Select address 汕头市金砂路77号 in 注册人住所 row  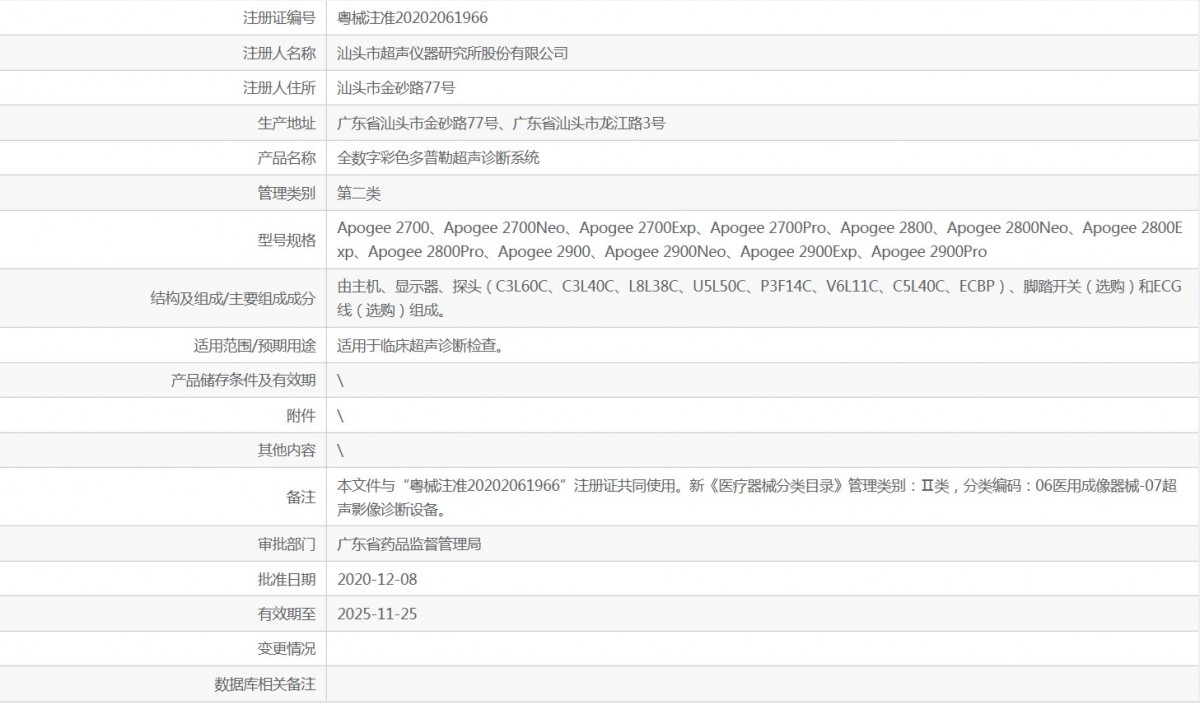click(x=397, y=88)
